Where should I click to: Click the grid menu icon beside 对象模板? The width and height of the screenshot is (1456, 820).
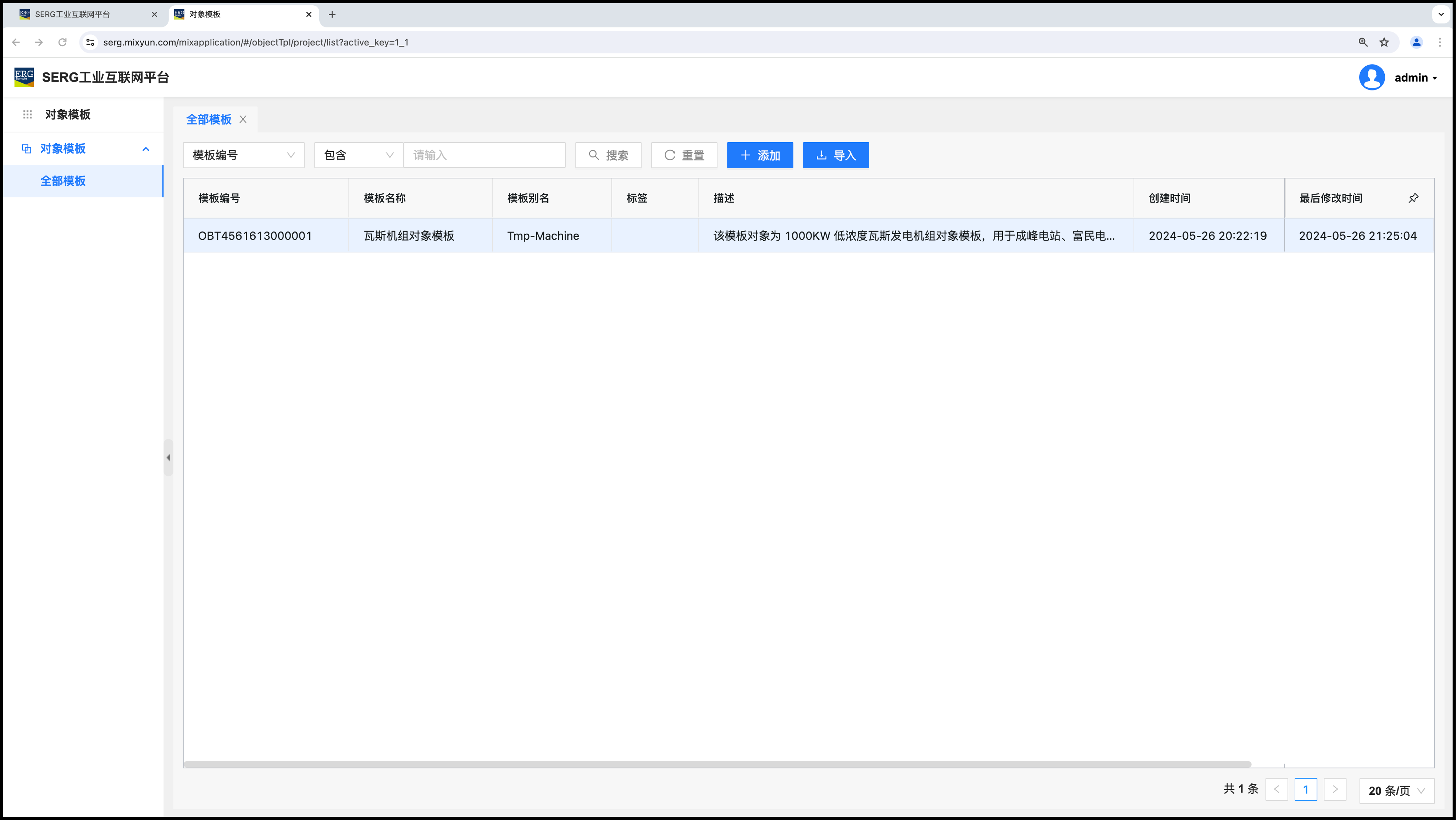(27, 115)
